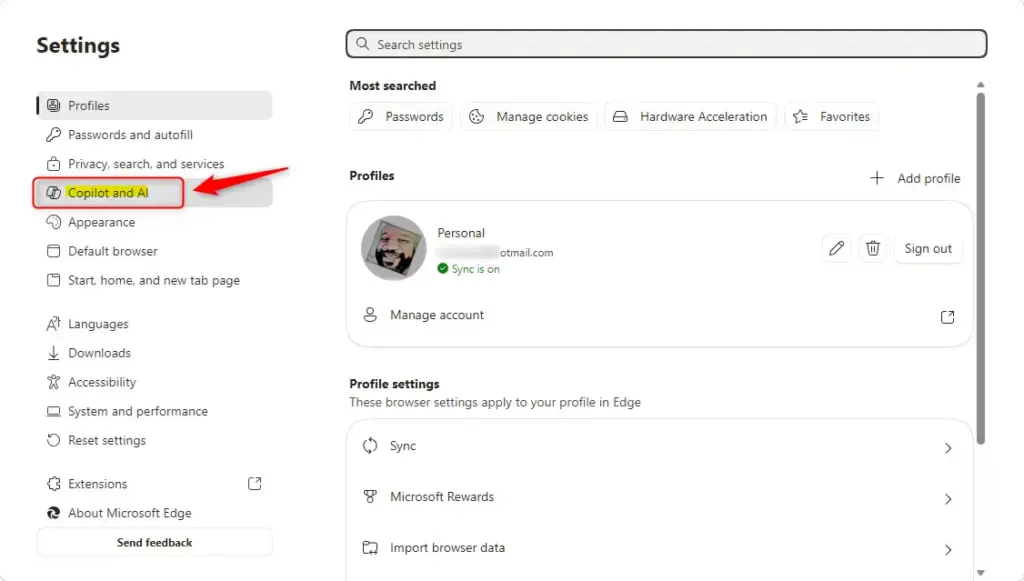Click the Languages letter icon

[54, 324]
